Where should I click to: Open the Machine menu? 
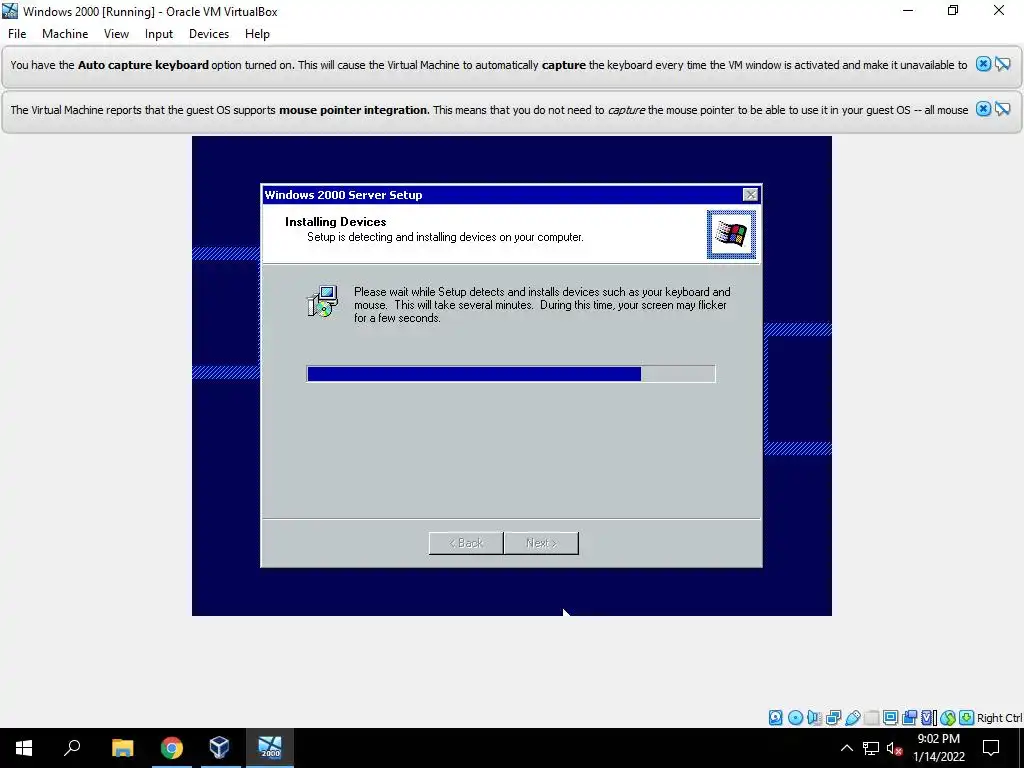point(65,34)
